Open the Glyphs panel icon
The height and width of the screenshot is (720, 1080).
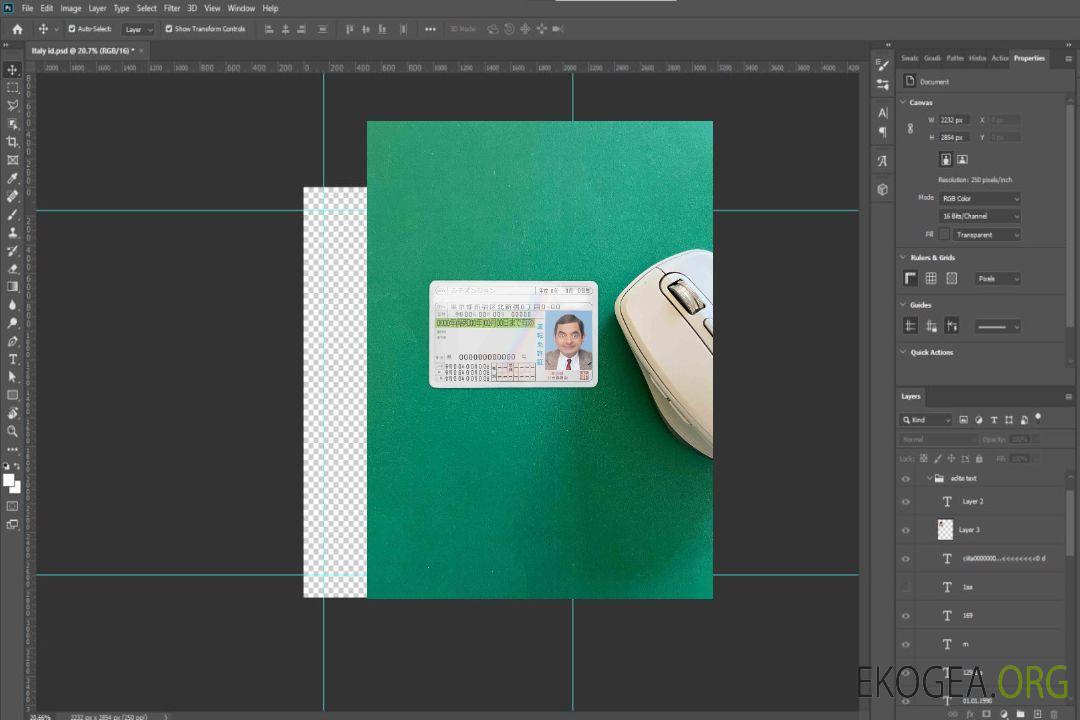tap(883, 161)
